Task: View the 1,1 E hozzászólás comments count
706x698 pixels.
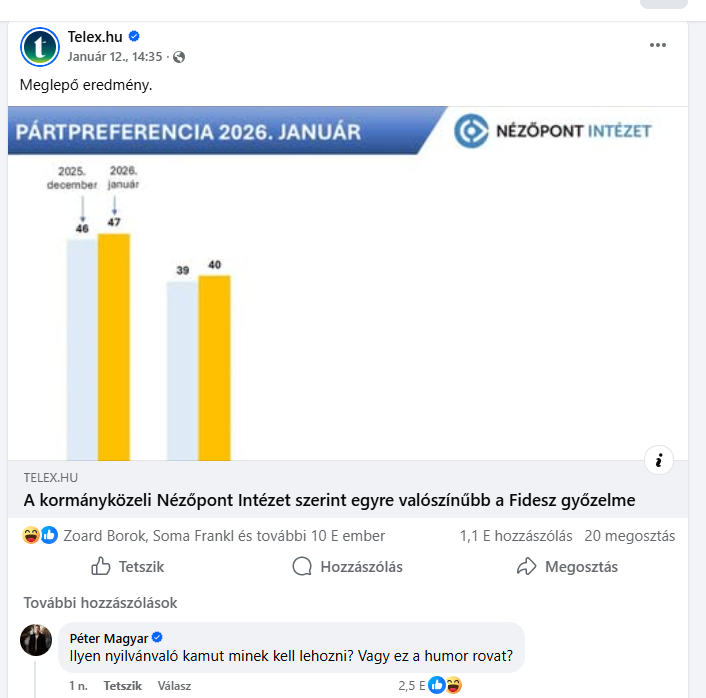Action: 516,535
